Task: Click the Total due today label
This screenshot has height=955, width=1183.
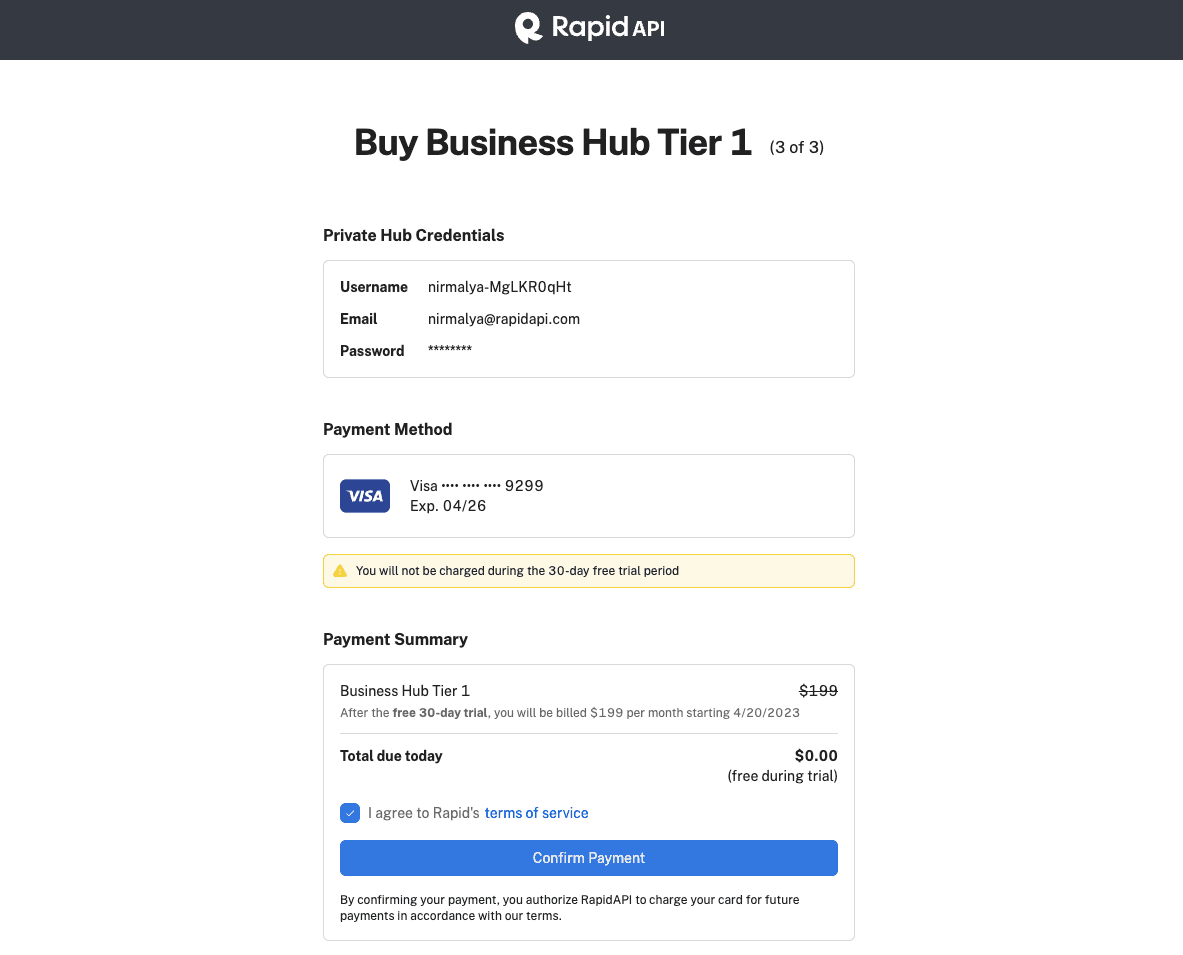Action: 391,756
